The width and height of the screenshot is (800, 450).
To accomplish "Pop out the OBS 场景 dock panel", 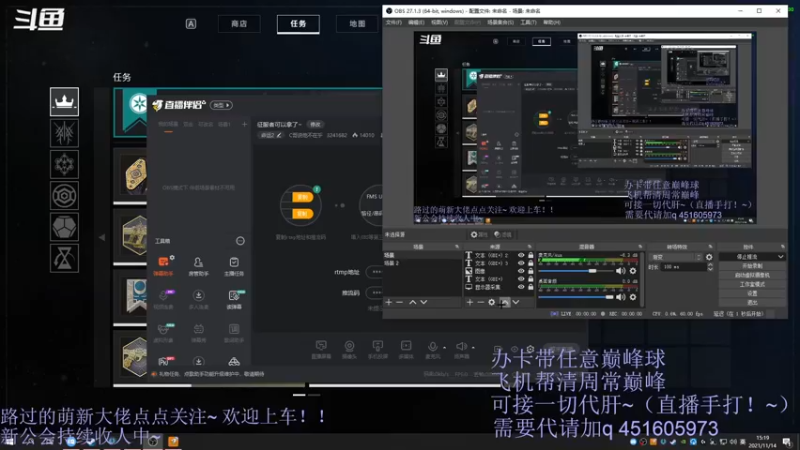I will (x=457, y=247).
